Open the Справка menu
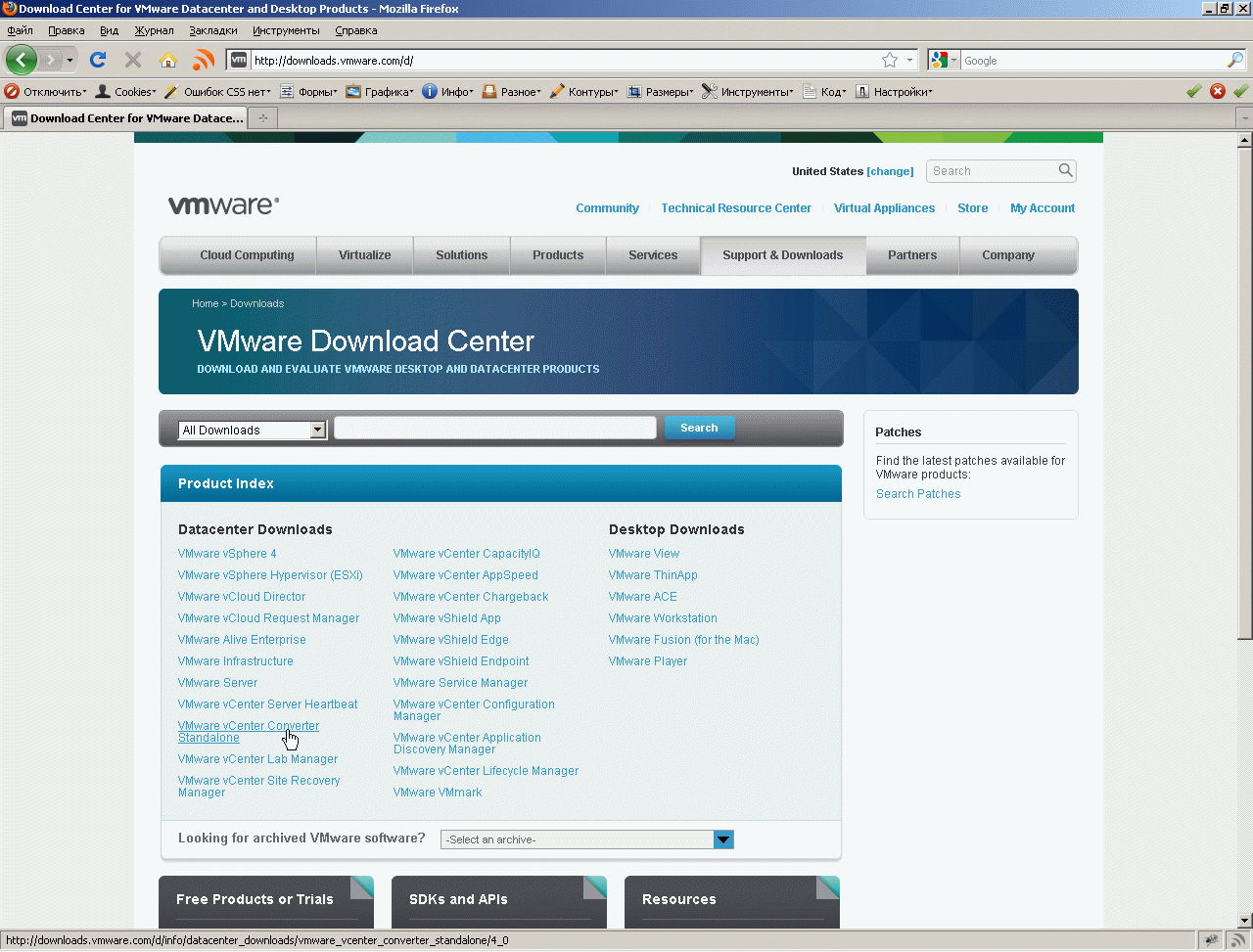 click(x=356, y=30)
